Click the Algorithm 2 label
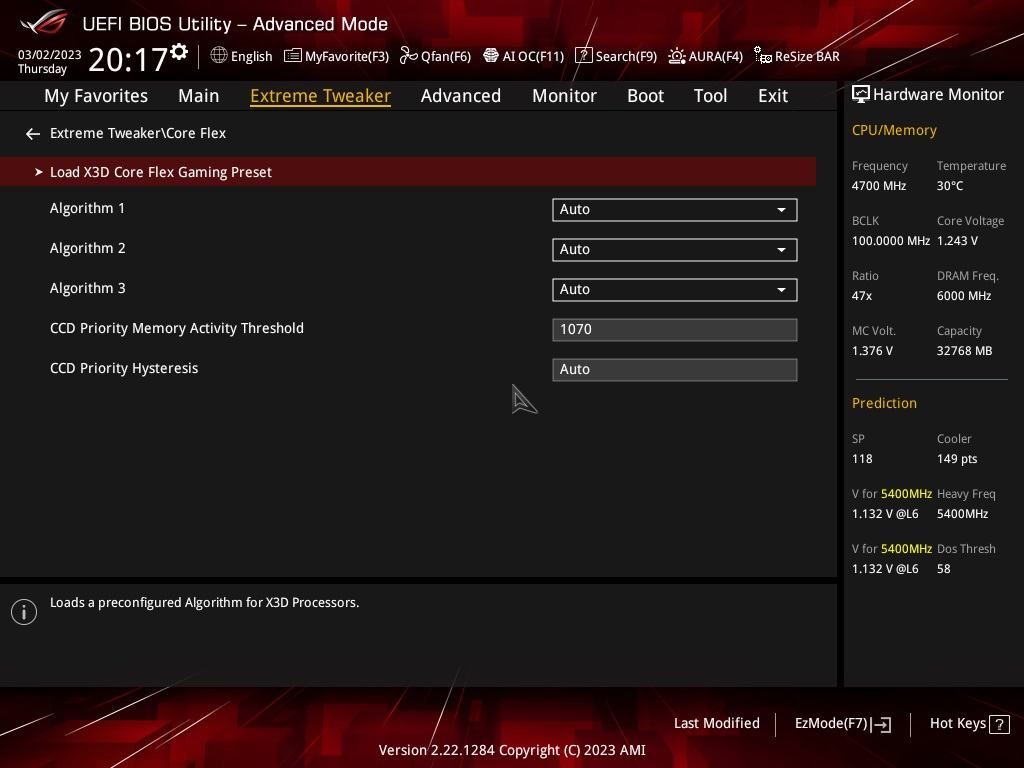This screenshot has height=768, width=1024. [x=88, y=248]
